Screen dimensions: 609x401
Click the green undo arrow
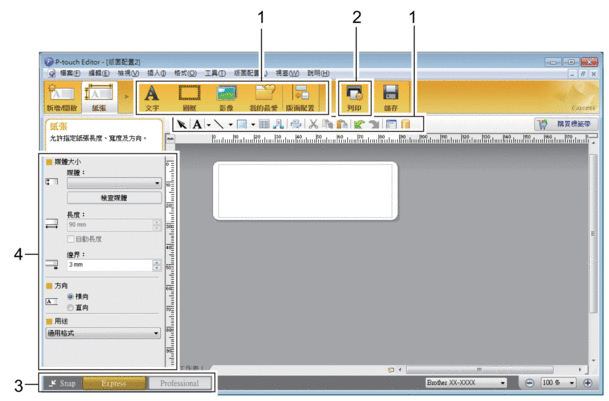(x=359, y=124)
